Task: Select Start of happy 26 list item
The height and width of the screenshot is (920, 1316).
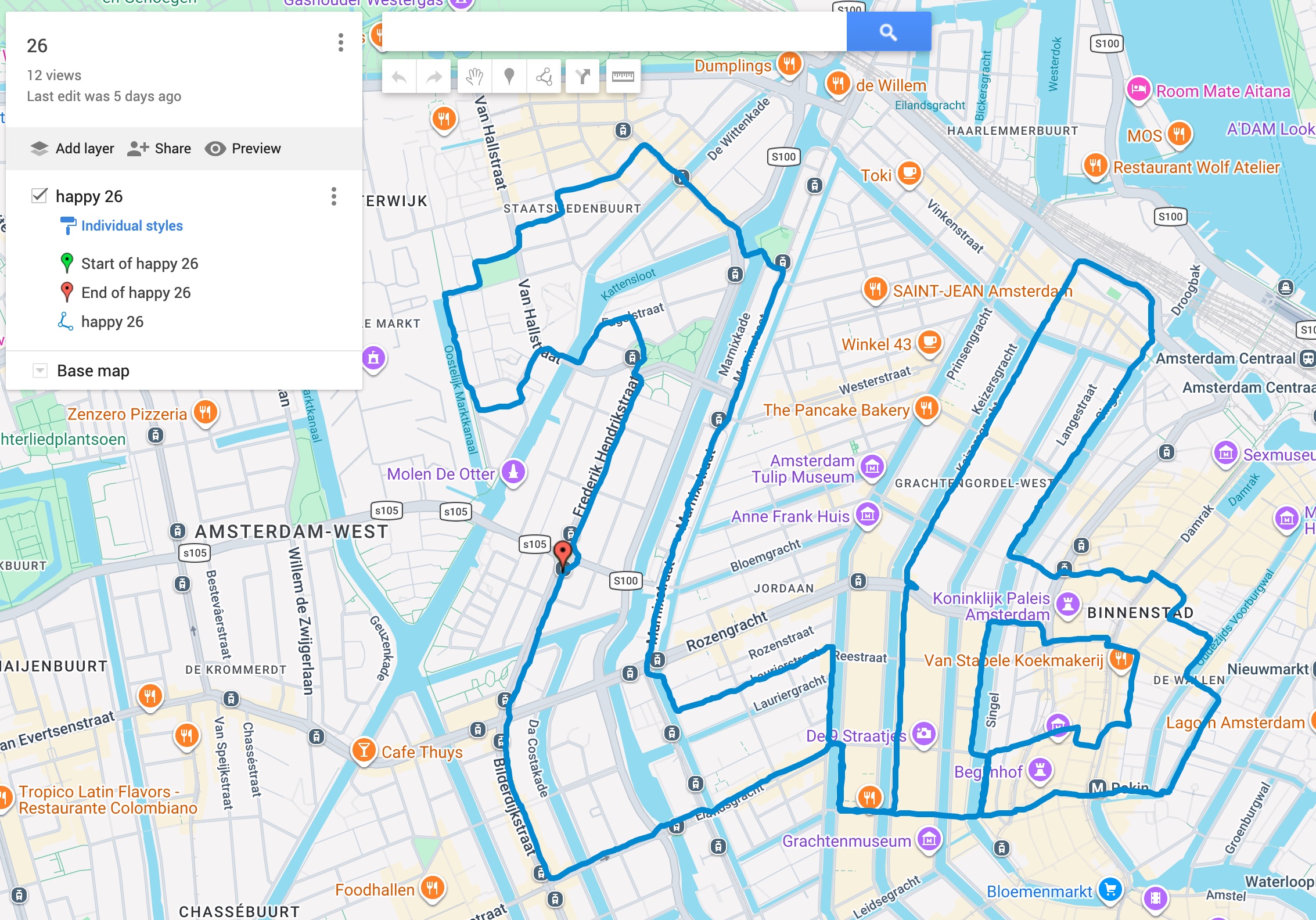Action: click(139, 264)
